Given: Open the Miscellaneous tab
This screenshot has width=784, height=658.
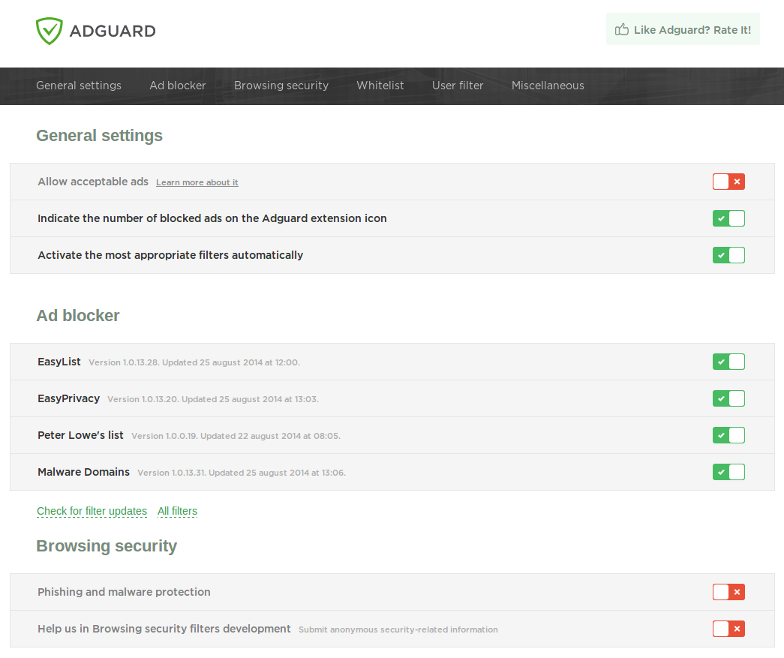Looking at the screenshot, I should tap(548, 86).
